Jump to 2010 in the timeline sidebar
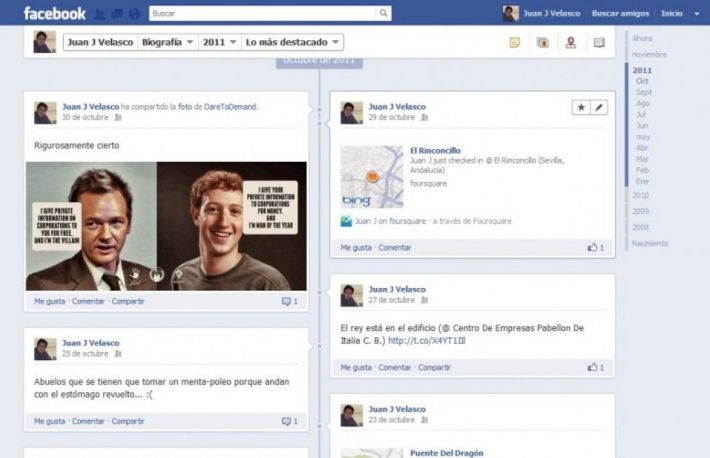The width and height of the screenshot is (710, 458). coord(640,195)
